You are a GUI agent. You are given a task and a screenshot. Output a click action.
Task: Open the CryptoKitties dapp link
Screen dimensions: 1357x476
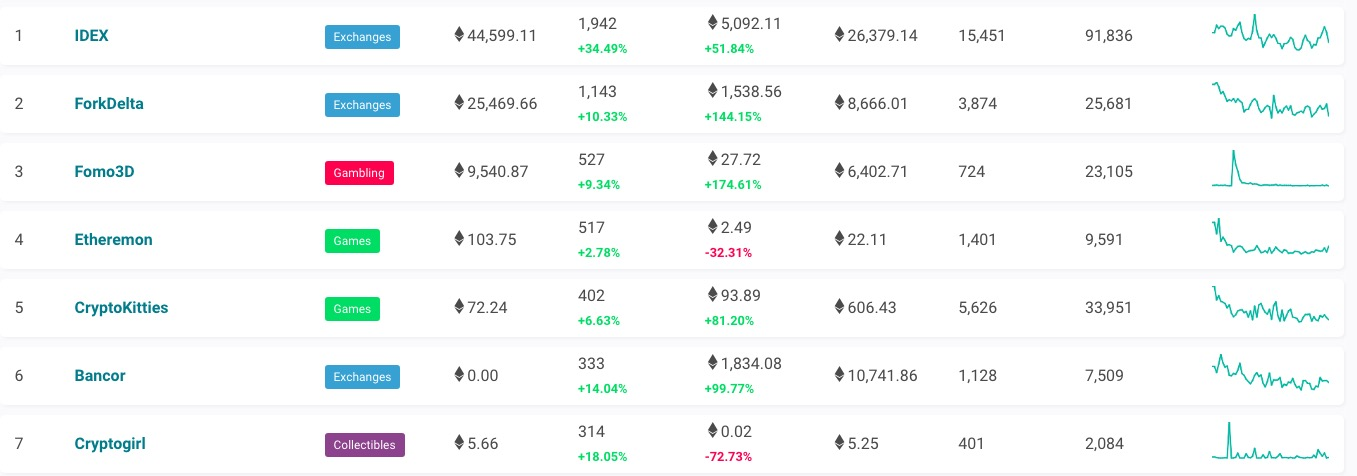[x=122, y=307]
